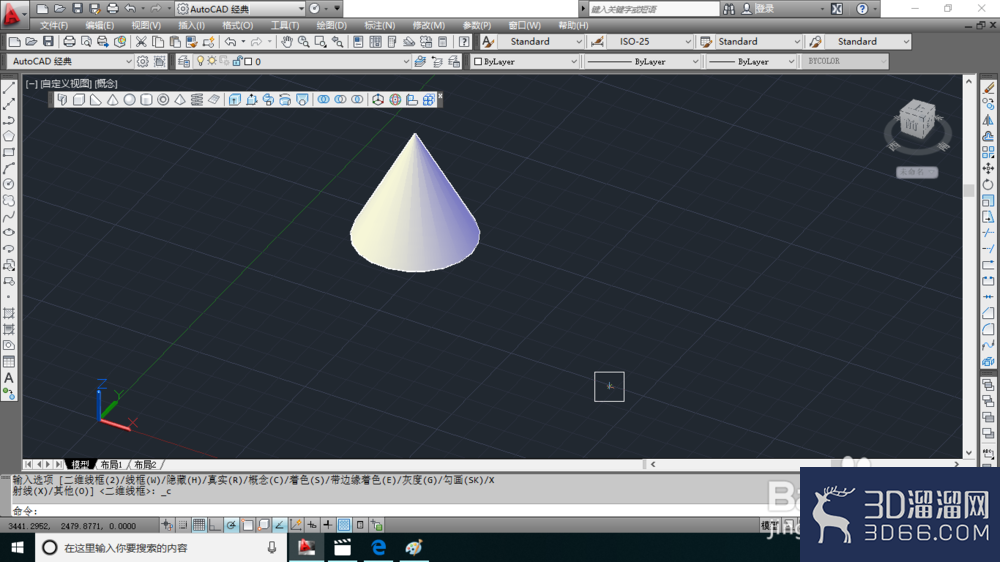1000x562 pixels.
Task: Open the 文件(F) menu
Action: [x=54, y=26]
